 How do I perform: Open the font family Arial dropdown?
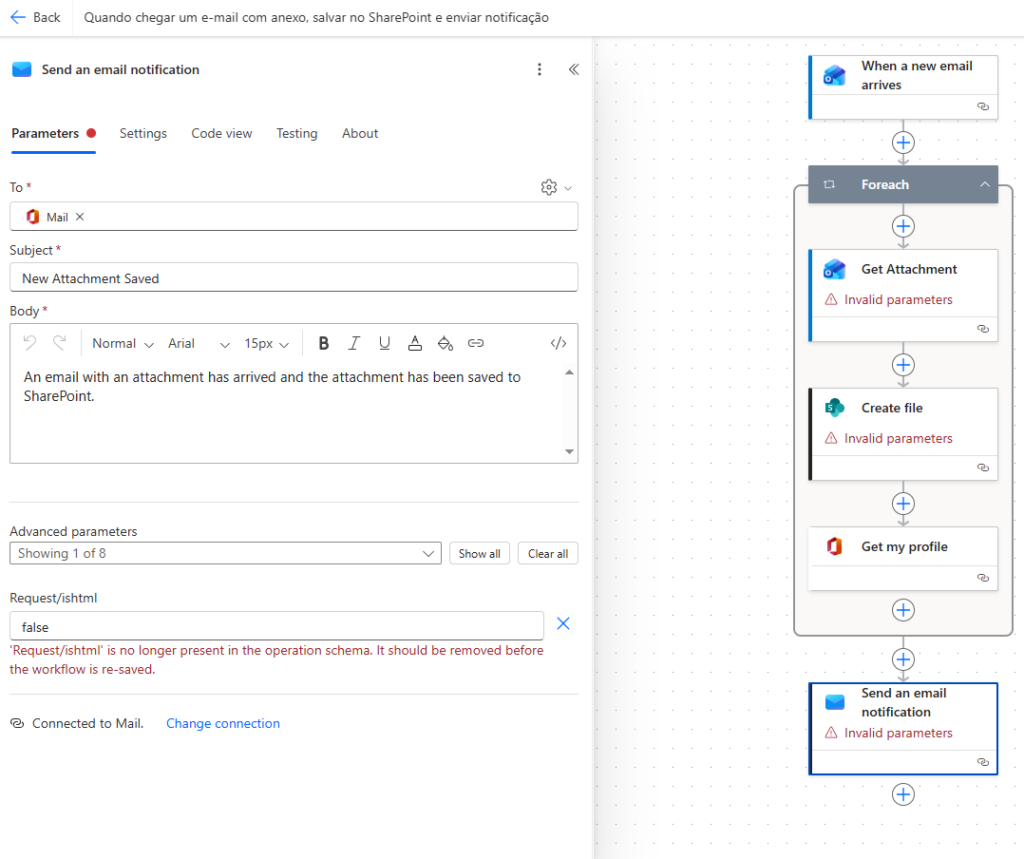coord(198,343)
